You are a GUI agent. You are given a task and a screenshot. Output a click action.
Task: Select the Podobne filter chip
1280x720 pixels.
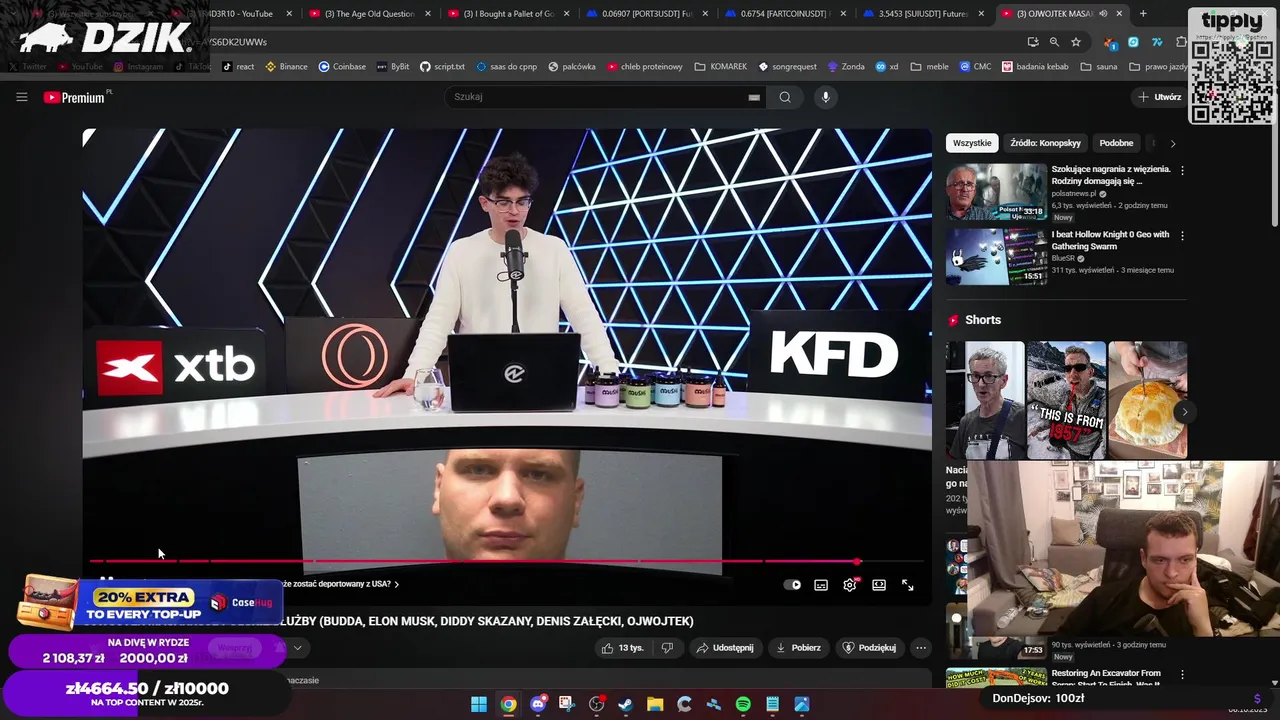(1116, 143)
